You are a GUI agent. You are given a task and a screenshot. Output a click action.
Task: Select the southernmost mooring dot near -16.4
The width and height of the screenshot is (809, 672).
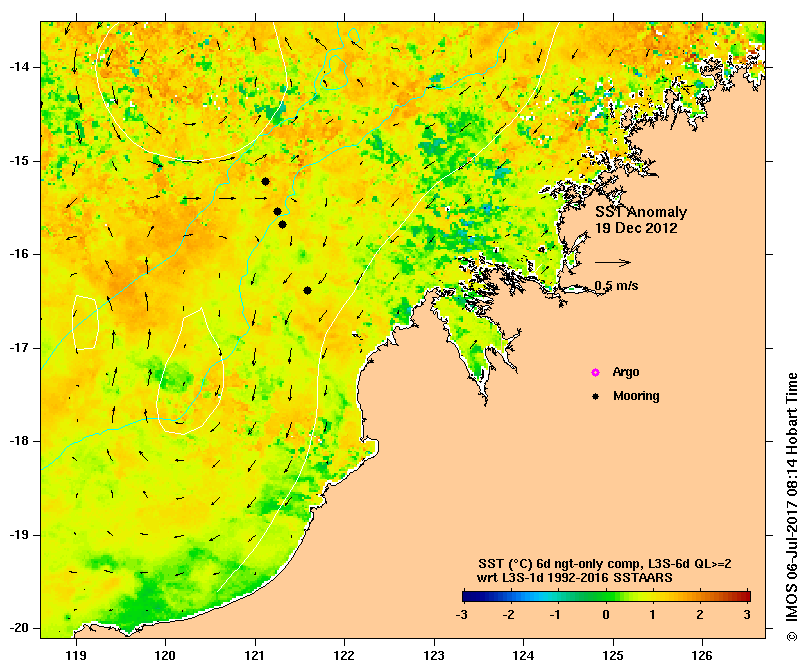[307, 291]
